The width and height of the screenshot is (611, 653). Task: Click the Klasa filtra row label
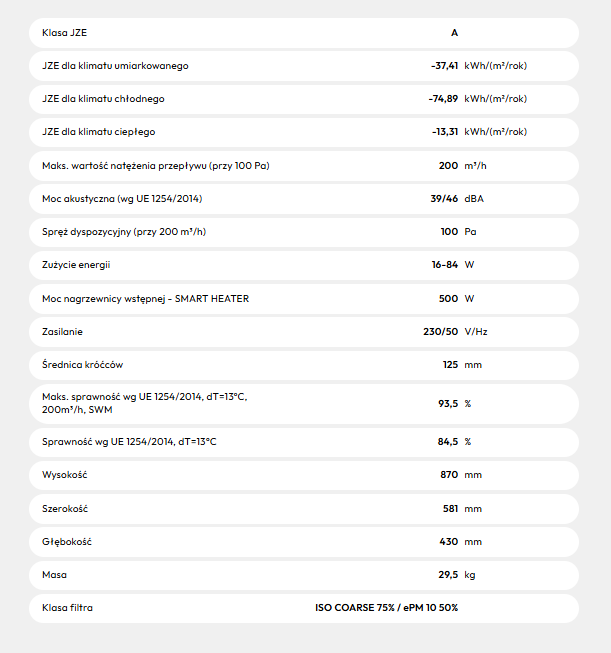(68, 608)
